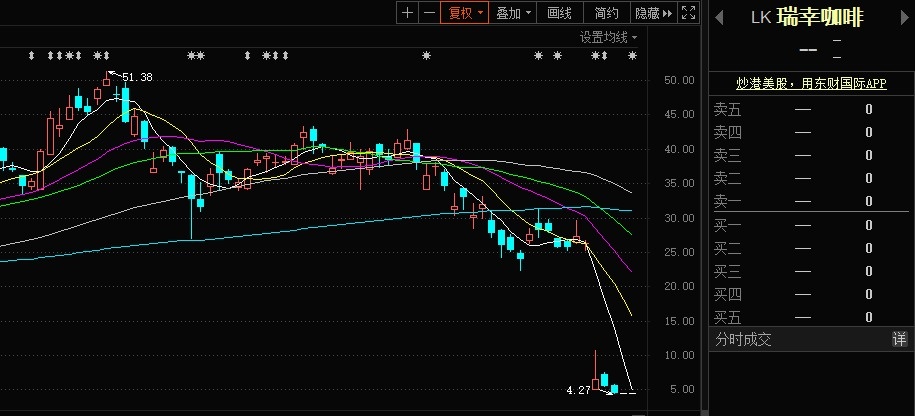
Task: Go to previous stock with left arrow
Action: (719, 17)
